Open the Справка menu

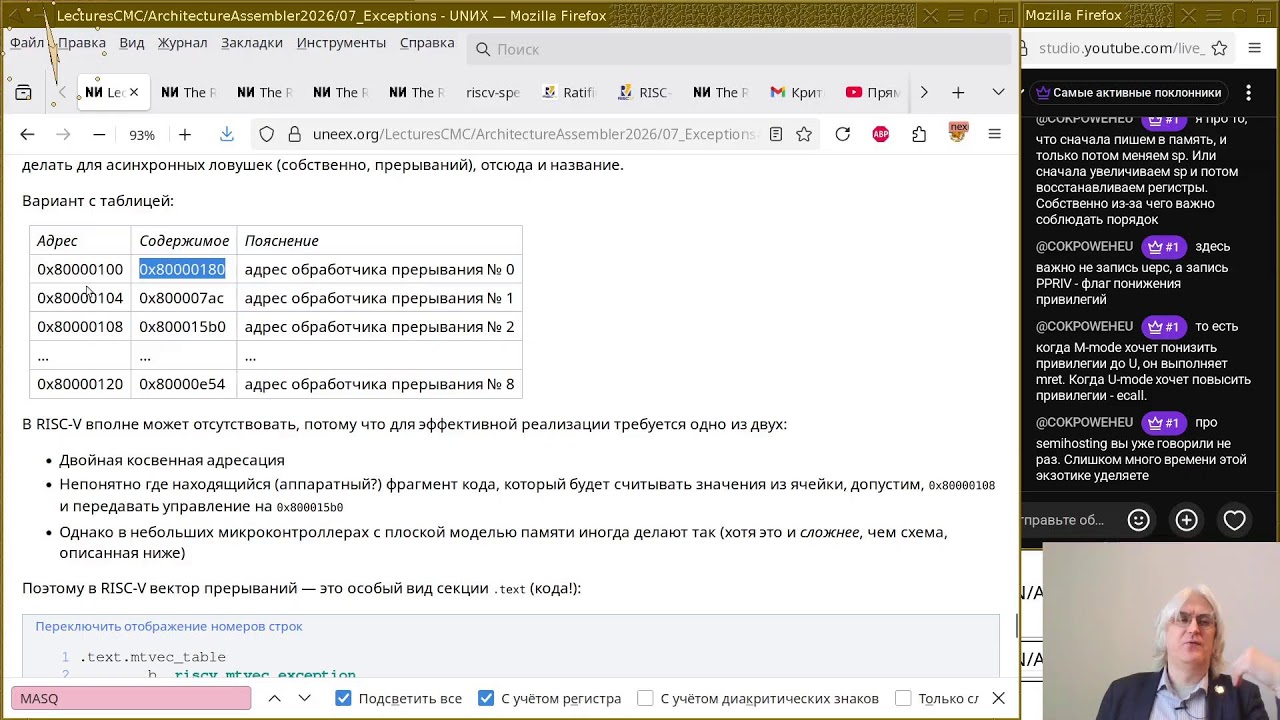pyautogui.click(x=427, y=43)
